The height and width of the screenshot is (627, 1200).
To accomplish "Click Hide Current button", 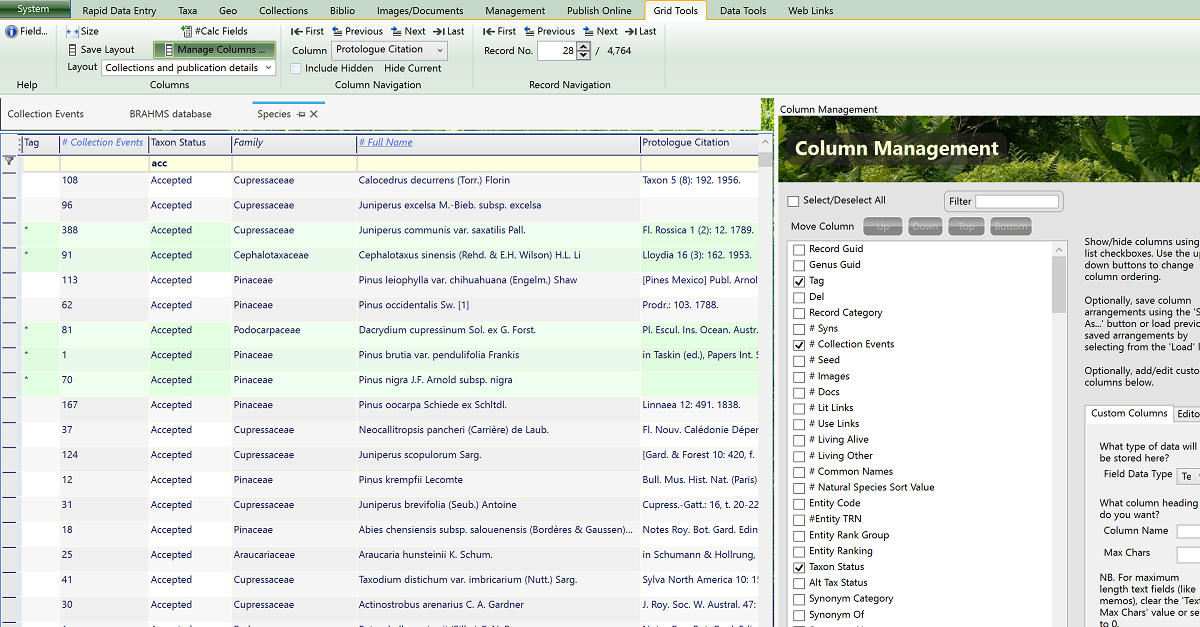I will [413, 68].
